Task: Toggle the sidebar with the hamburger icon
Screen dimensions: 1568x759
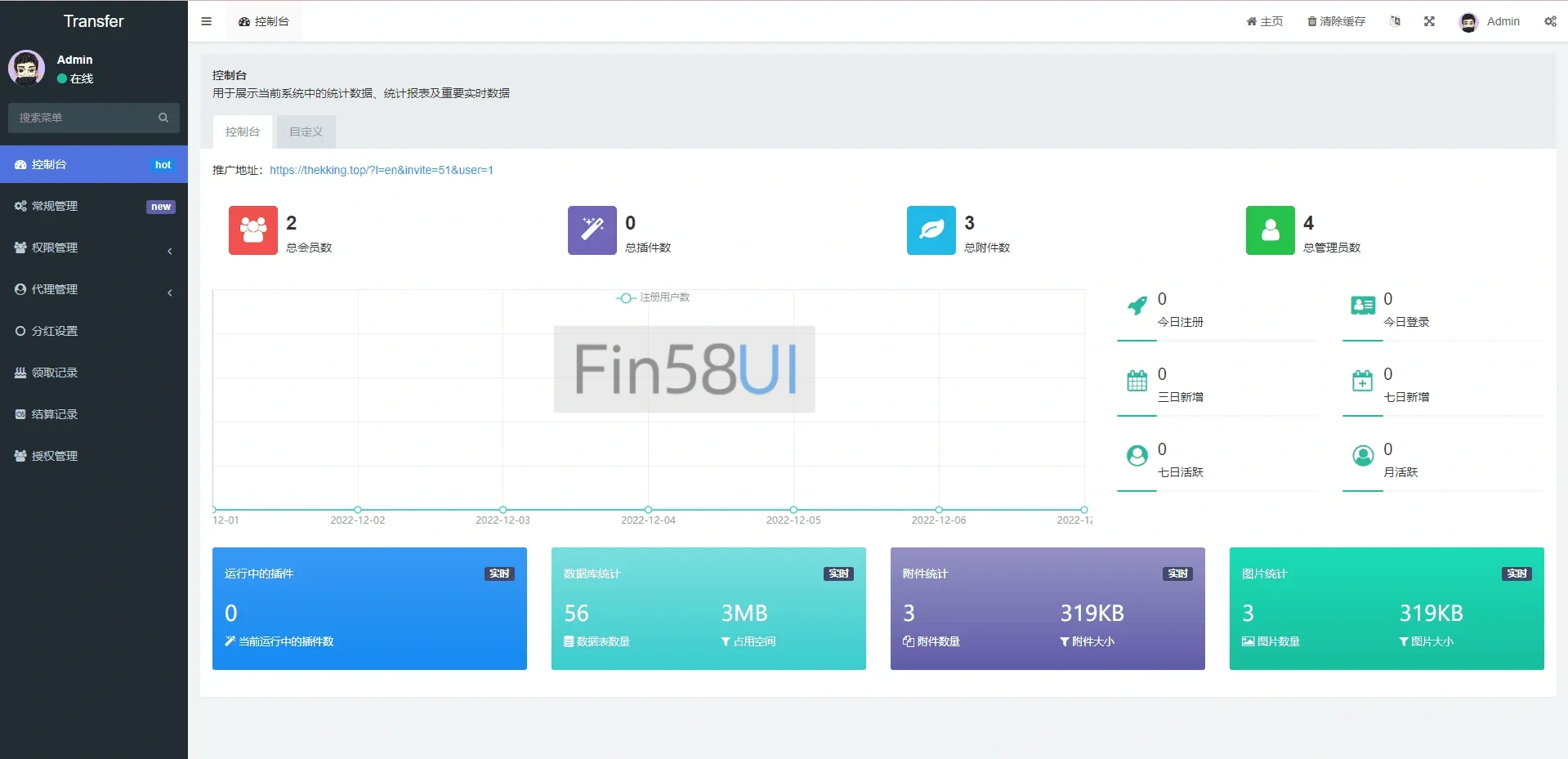Action: (x=206, y=21)
